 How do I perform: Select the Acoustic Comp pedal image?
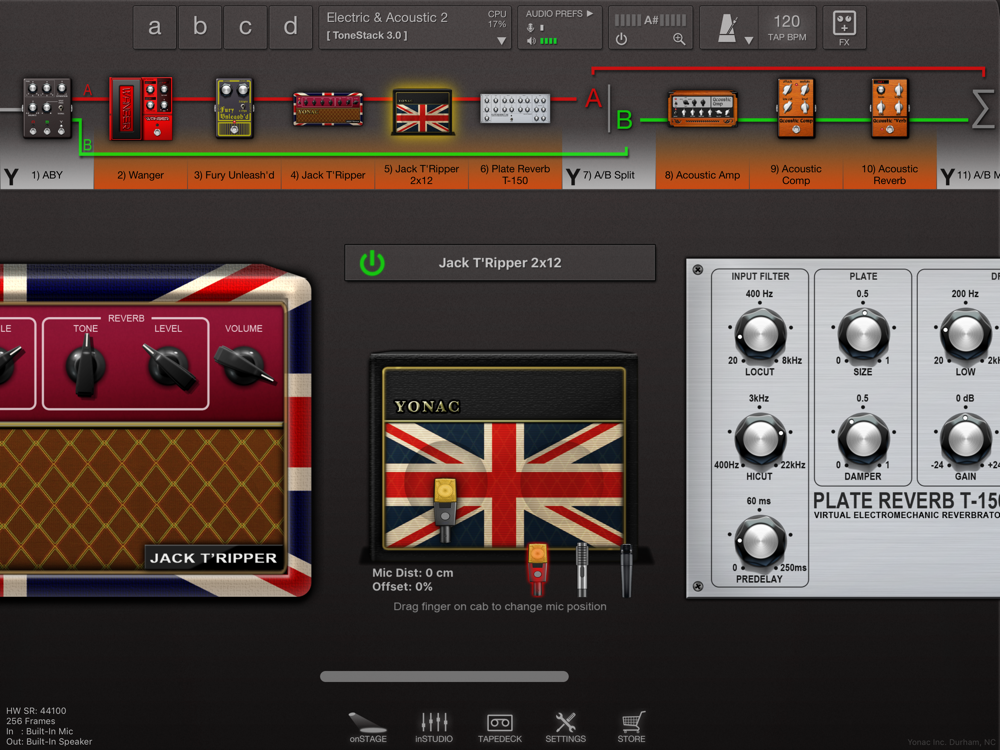796,108
